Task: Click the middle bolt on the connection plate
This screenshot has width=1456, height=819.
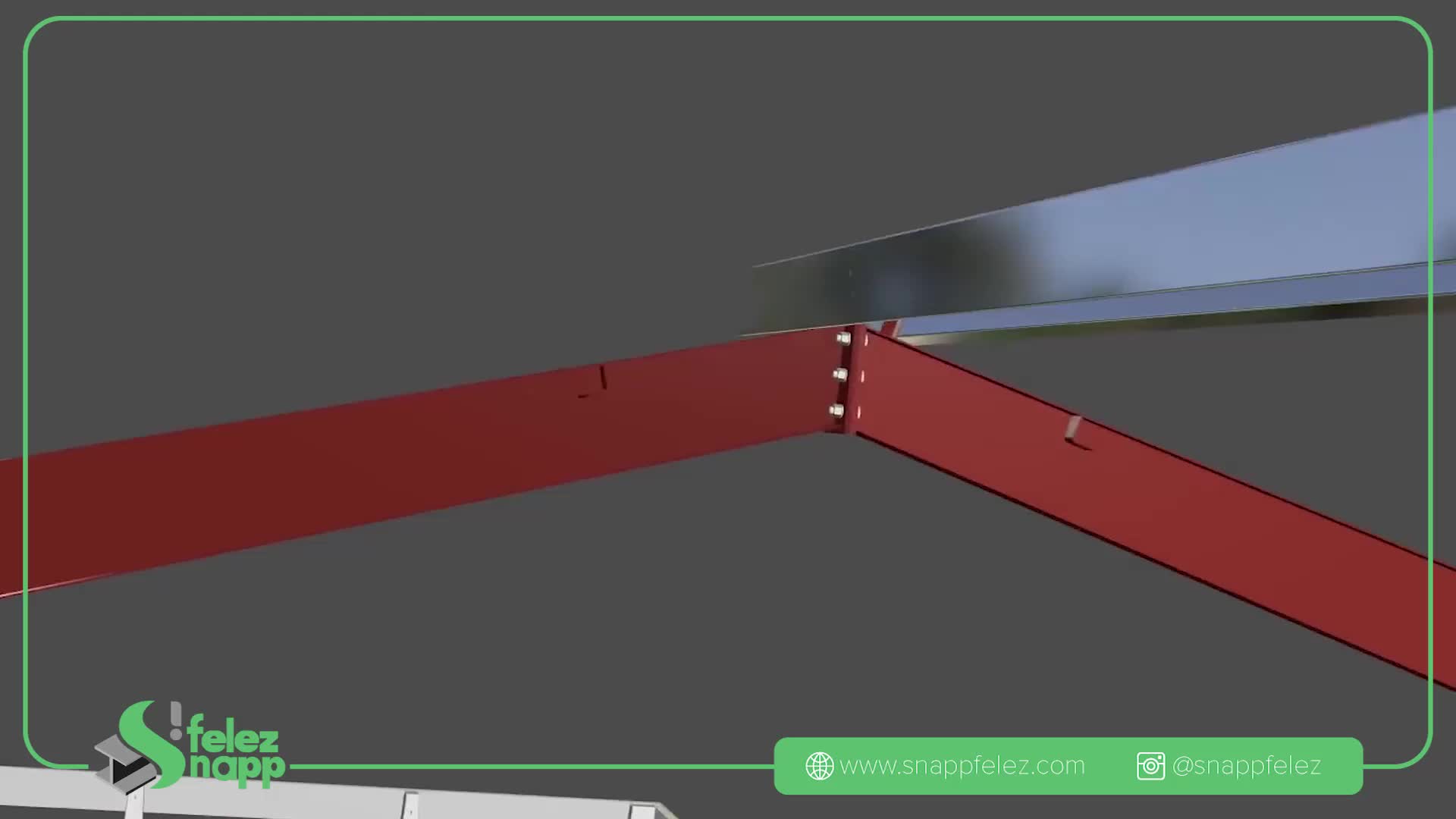Action: pyautogui.click(x=839, y=374)
